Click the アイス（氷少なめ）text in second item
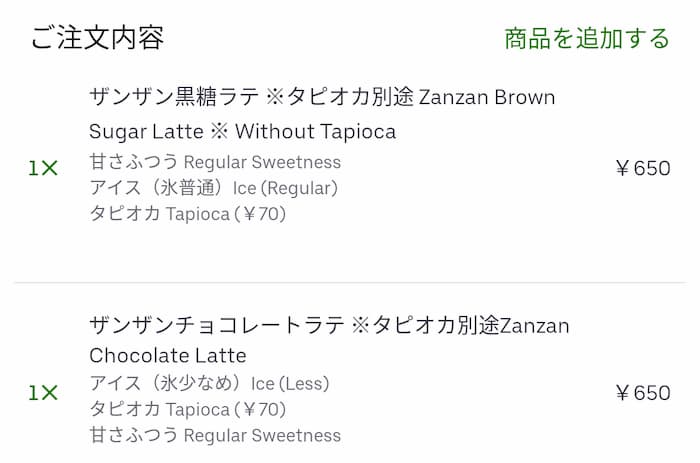The width and height of the screenshot is (700, 463). click(167, 384)
